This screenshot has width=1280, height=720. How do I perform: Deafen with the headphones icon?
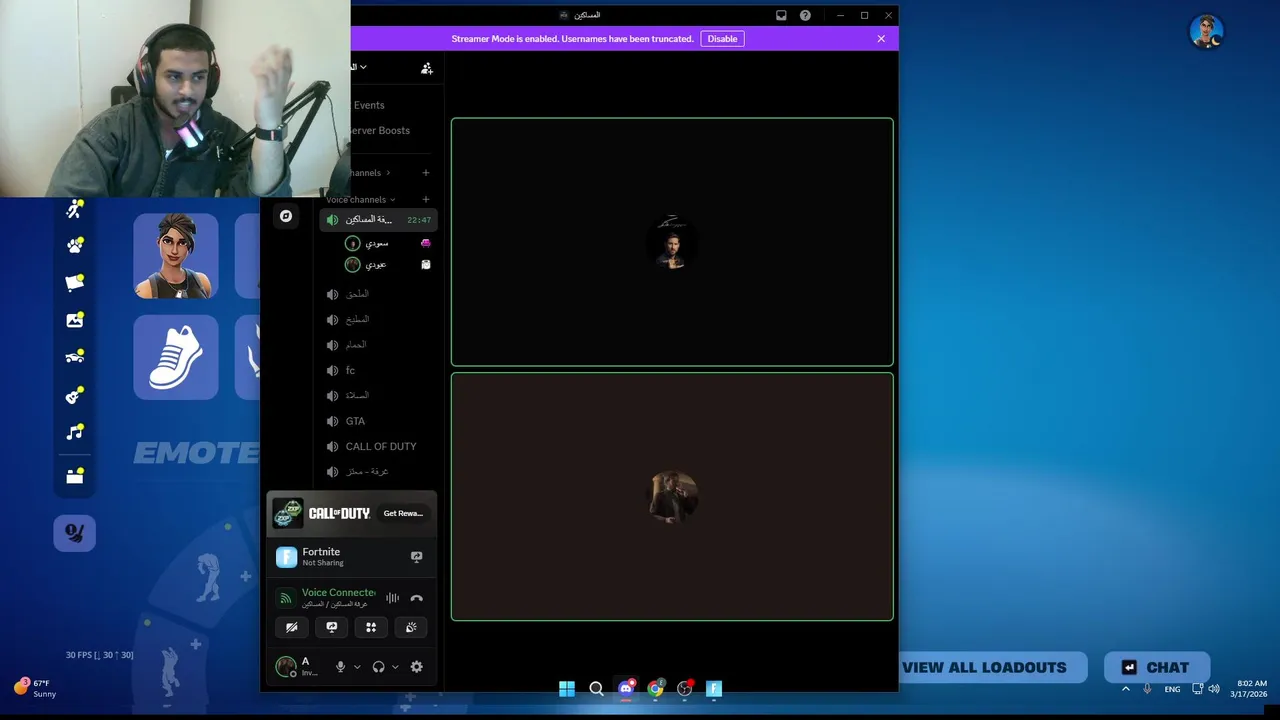click(379, 667)
